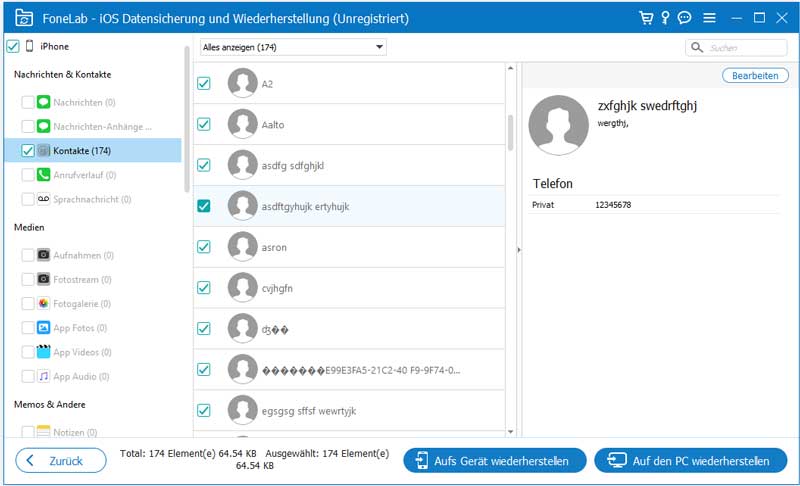Select Nachrichten-Anhänge in the sidebar
800x486 pixels.
(103, 126)
